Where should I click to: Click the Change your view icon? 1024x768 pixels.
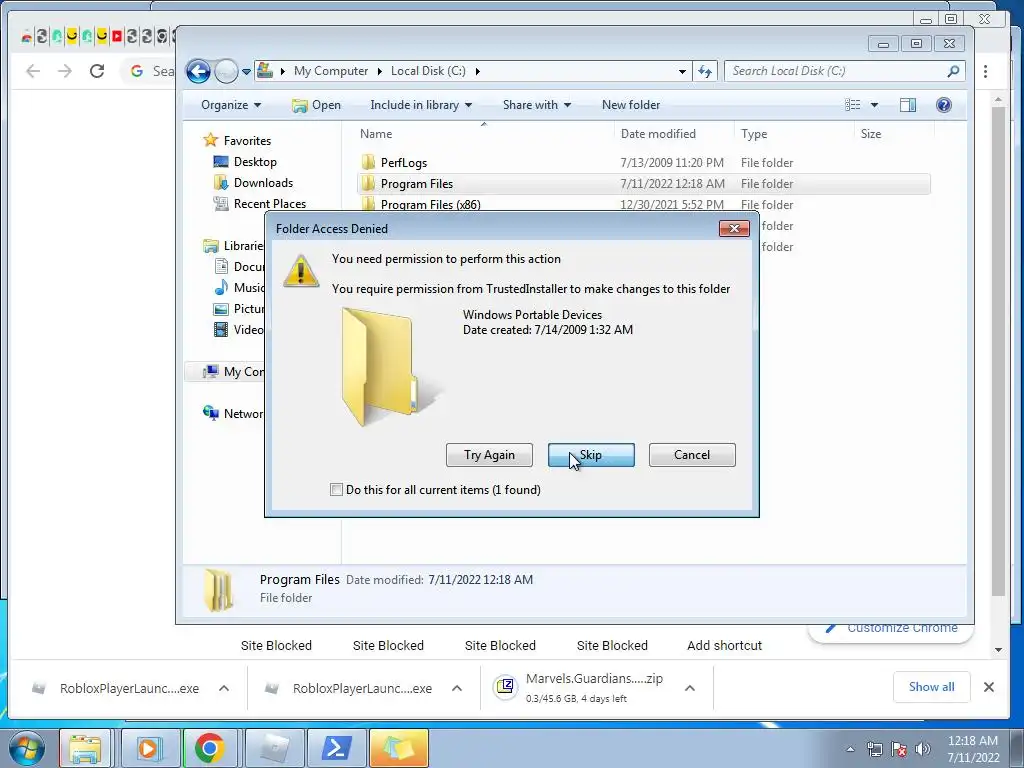(x=853, y=104)
